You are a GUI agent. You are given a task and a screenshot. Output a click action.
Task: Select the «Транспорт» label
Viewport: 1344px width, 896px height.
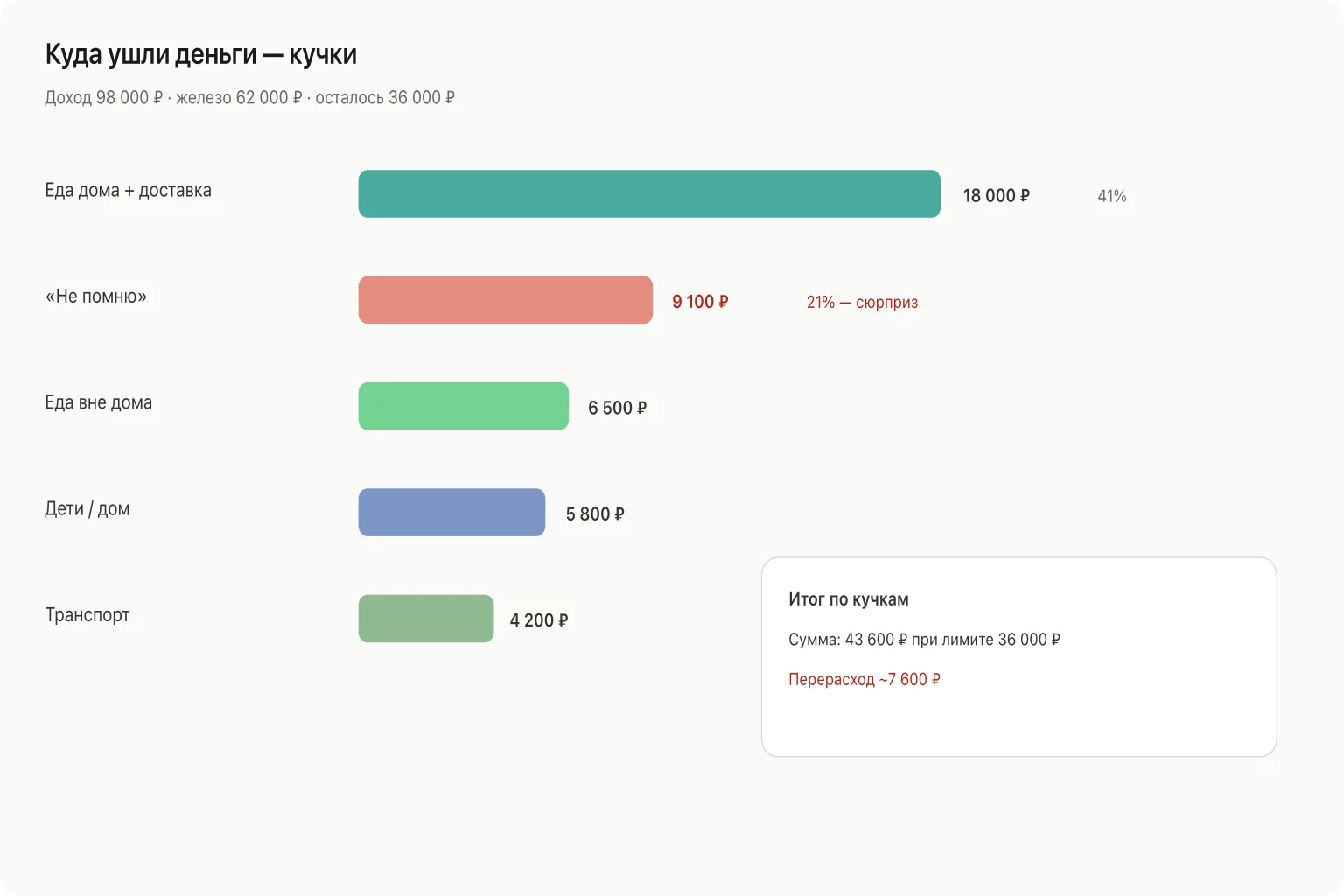click(87, 615)
